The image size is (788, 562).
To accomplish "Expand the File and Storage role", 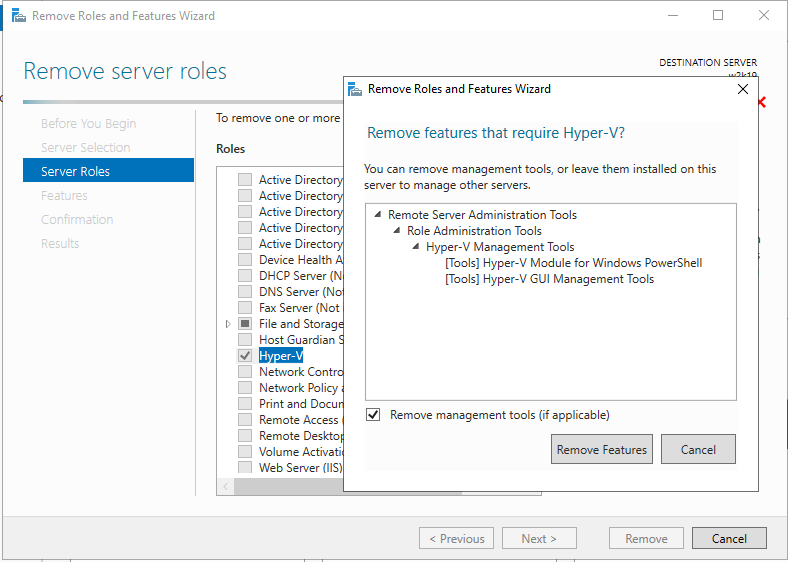I will pyautogui.click(x=228, y=324).
